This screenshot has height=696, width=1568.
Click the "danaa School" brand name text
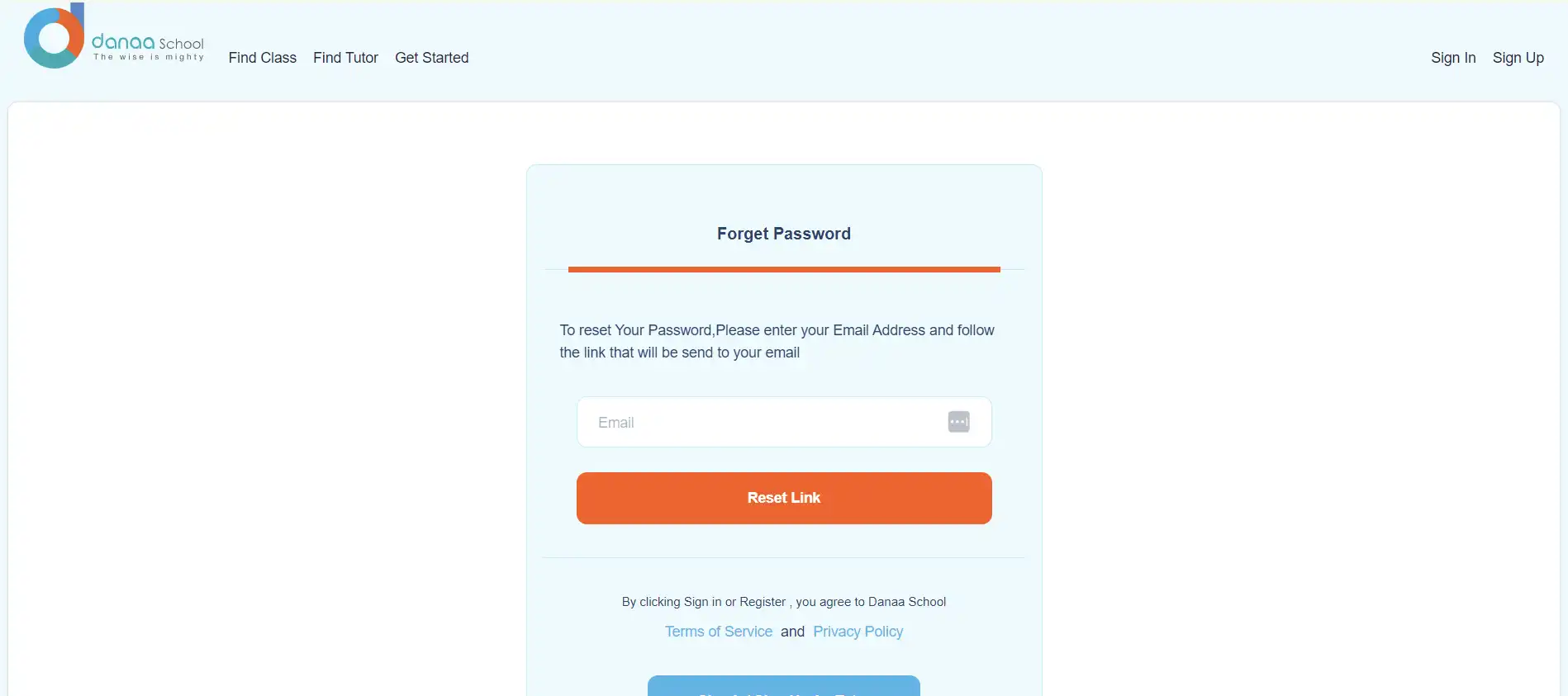point(148,42)
